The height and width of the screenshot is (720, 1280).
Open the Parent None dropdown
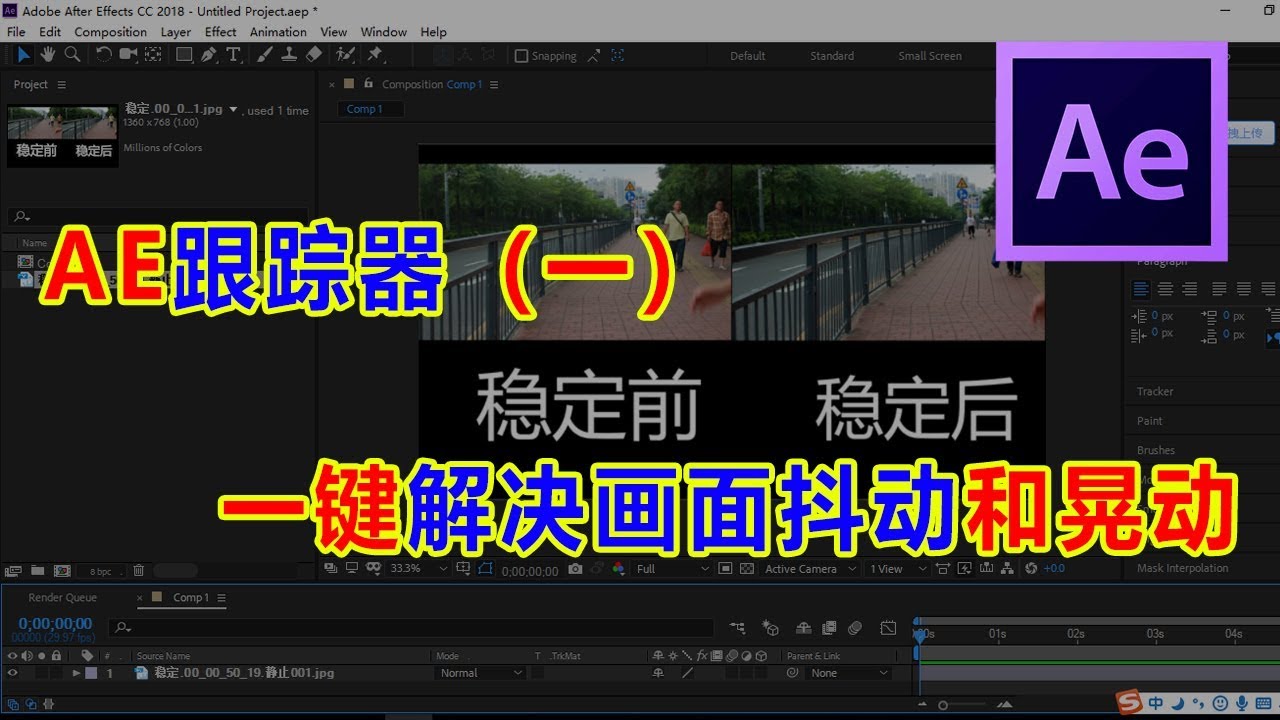point(848,673)
